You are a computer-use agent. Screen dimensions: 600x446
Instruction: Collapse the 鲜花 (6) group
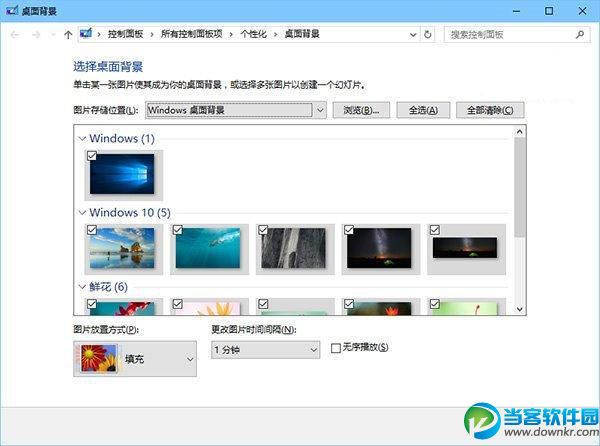tap(82, 286)
